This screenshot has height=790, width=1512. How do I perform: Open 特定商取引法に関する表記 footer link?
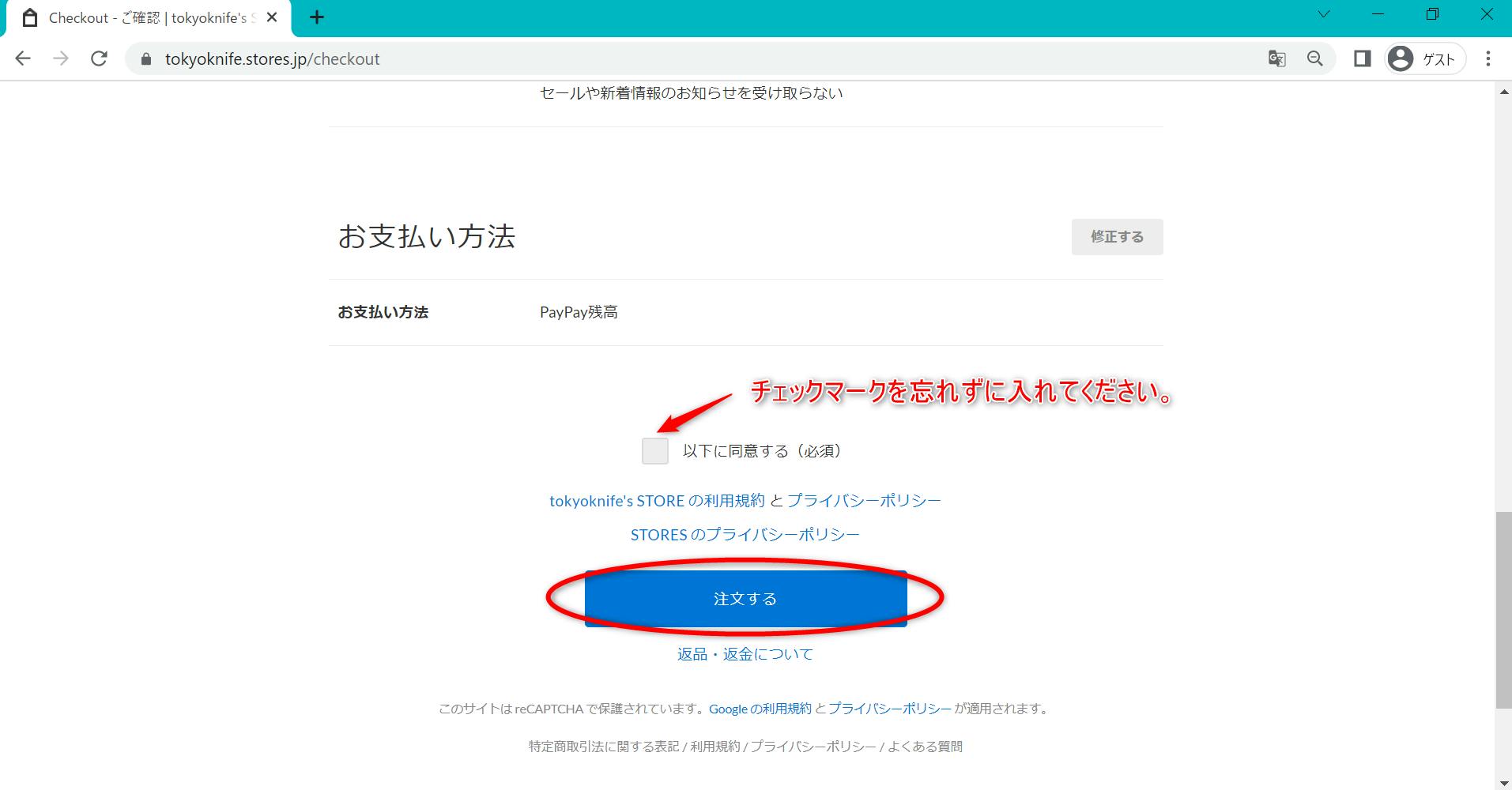click(x=604, y=747)
